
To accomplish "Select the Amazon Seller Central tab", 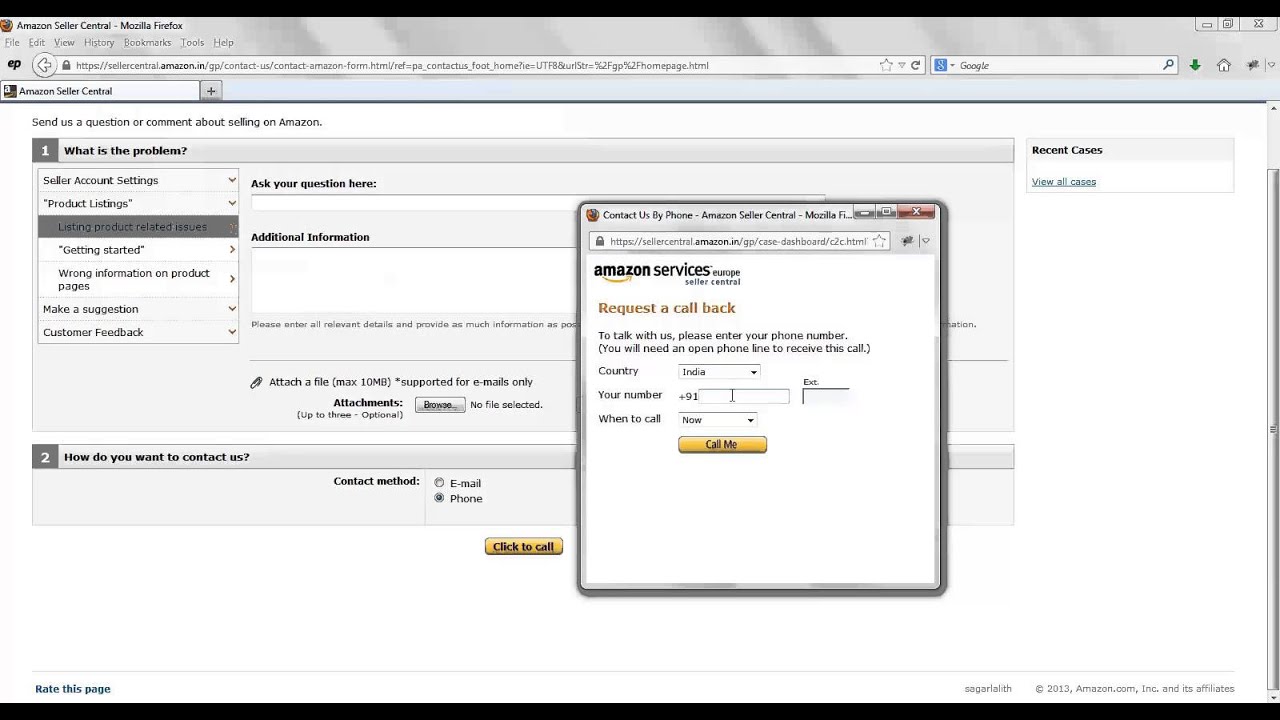I will (x=100, y=91).
